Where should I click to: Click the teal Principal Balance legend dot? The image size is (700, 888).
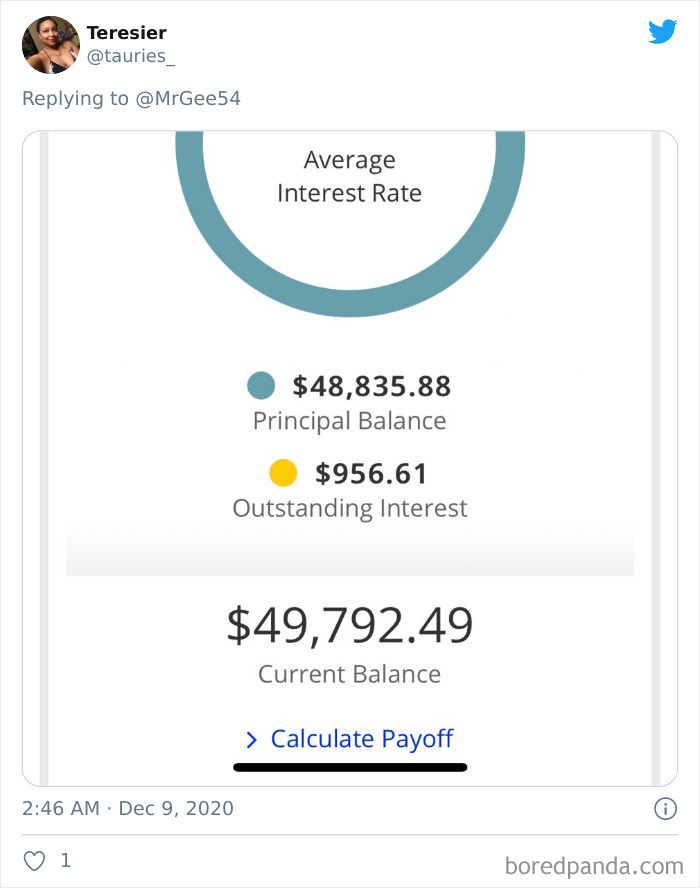coord(262,385)
